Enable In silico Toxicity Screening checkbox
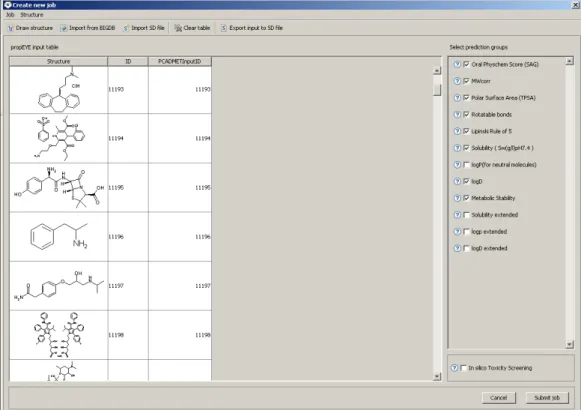Viewport: 581px width, 410px height. point(463,368)
